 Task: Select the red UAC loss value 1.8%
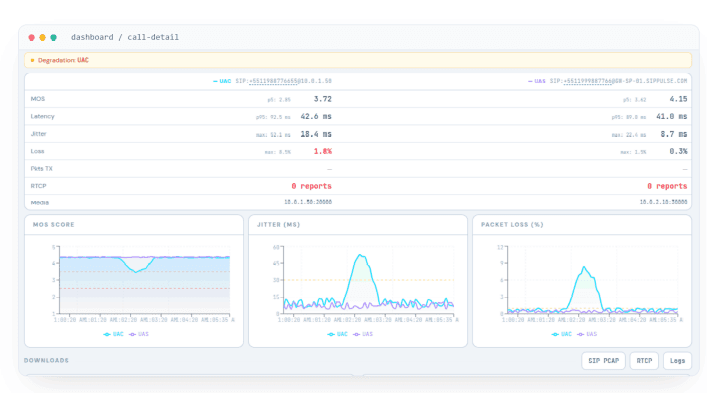[x=322, y=151]
